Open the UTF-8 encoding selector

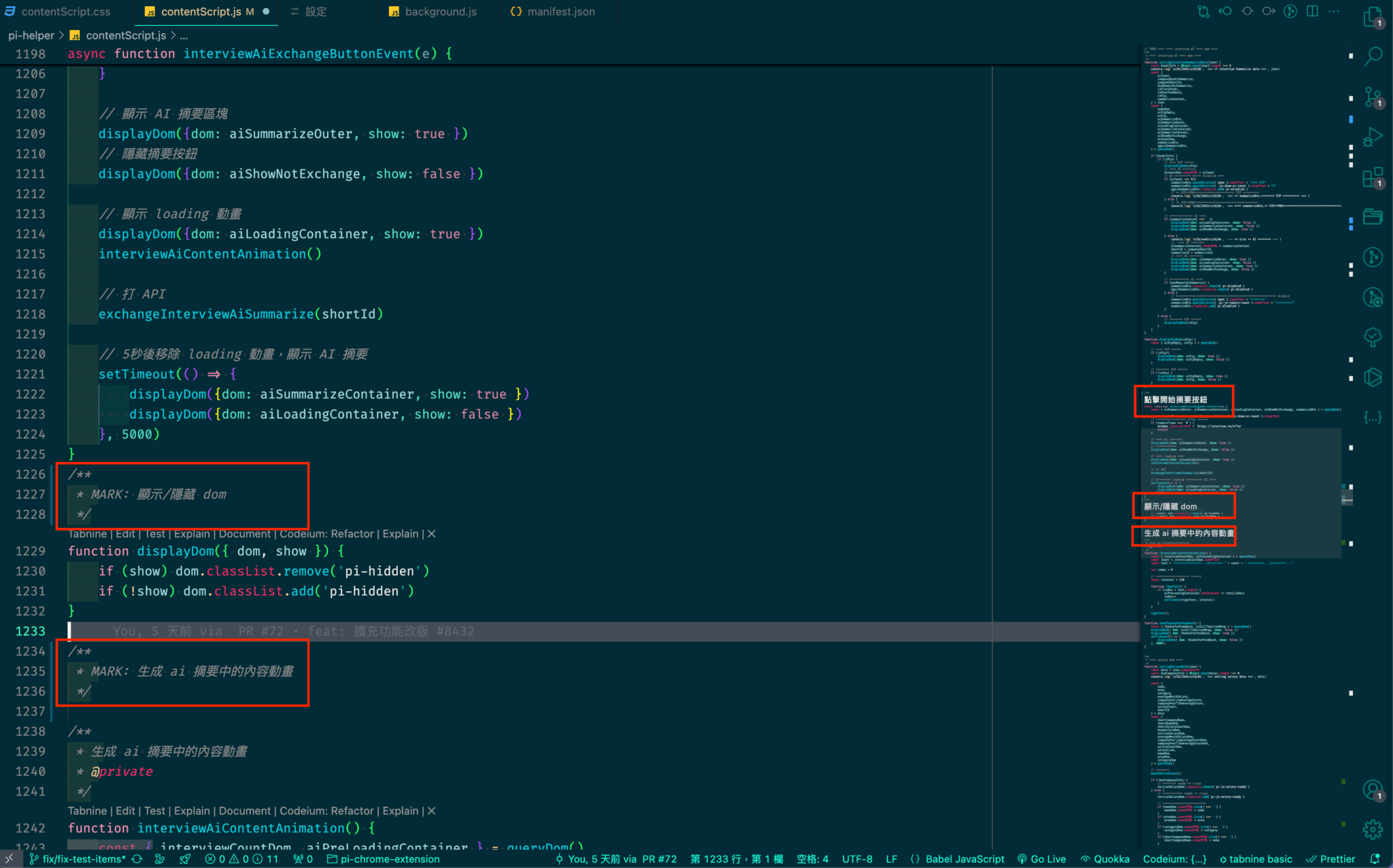(x=857, y=858)
